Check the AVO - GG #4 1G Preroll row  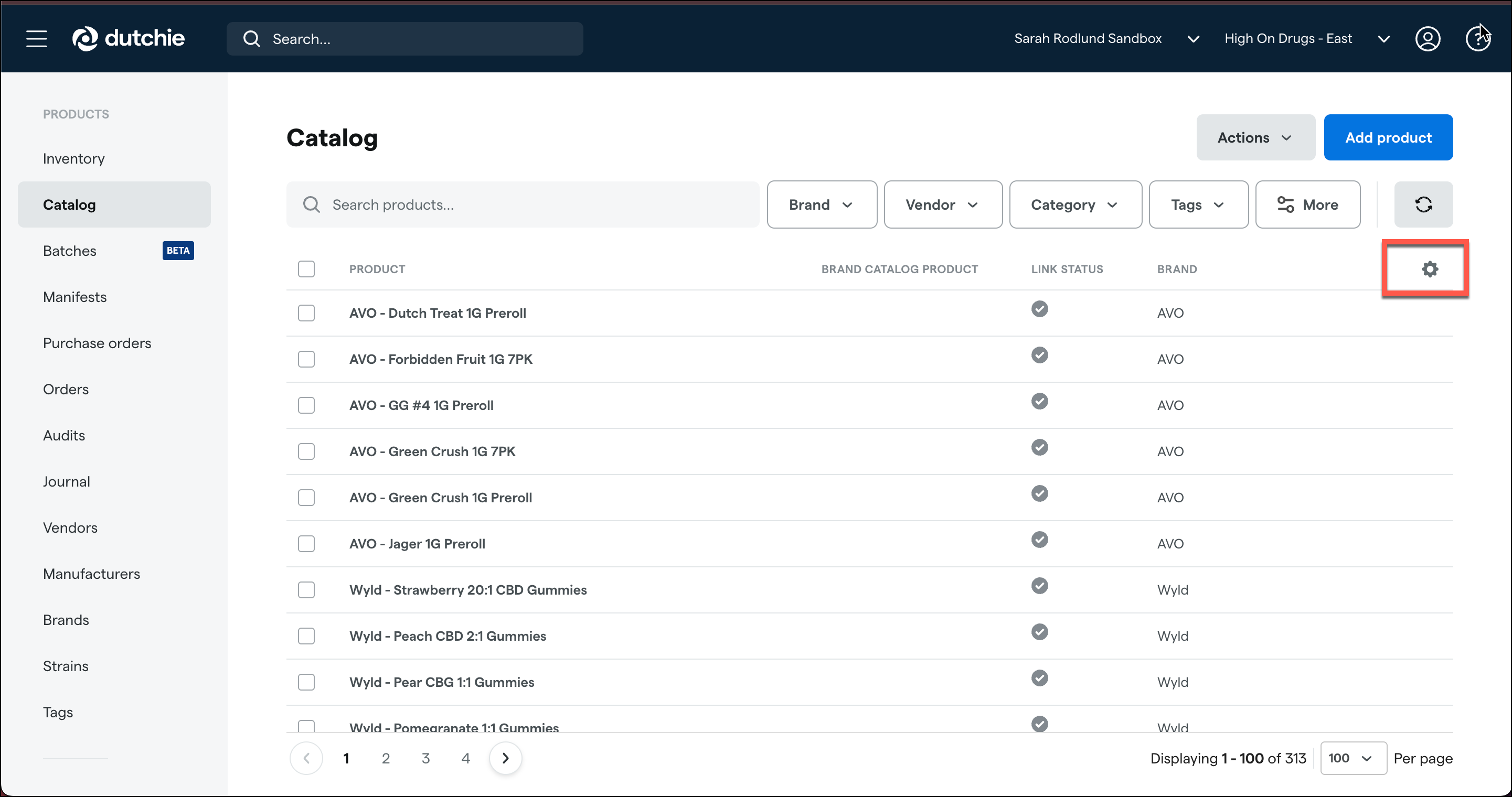[306, 405]
